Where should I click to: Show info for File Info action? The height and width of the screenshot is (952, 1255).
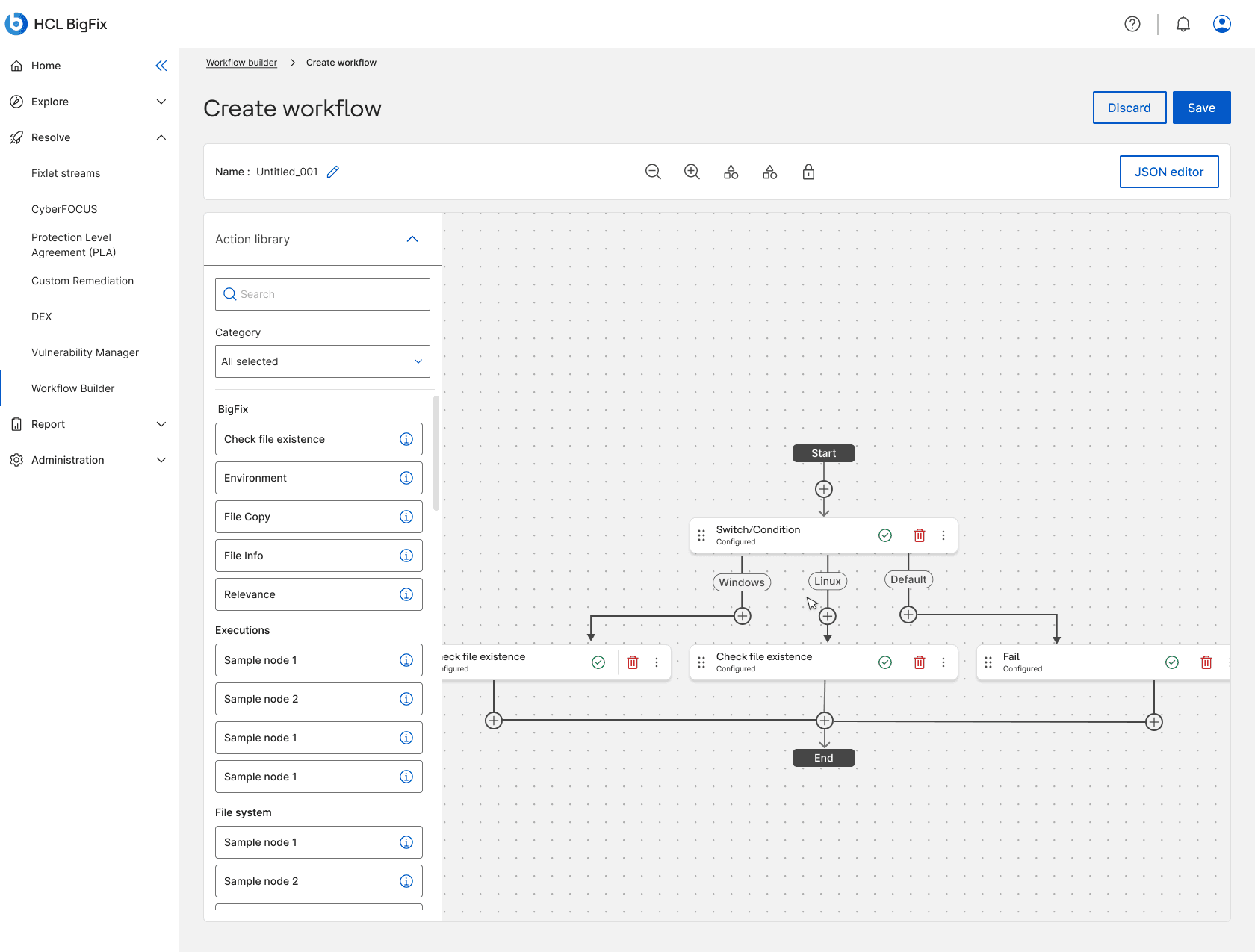click(x=406, y=556)
